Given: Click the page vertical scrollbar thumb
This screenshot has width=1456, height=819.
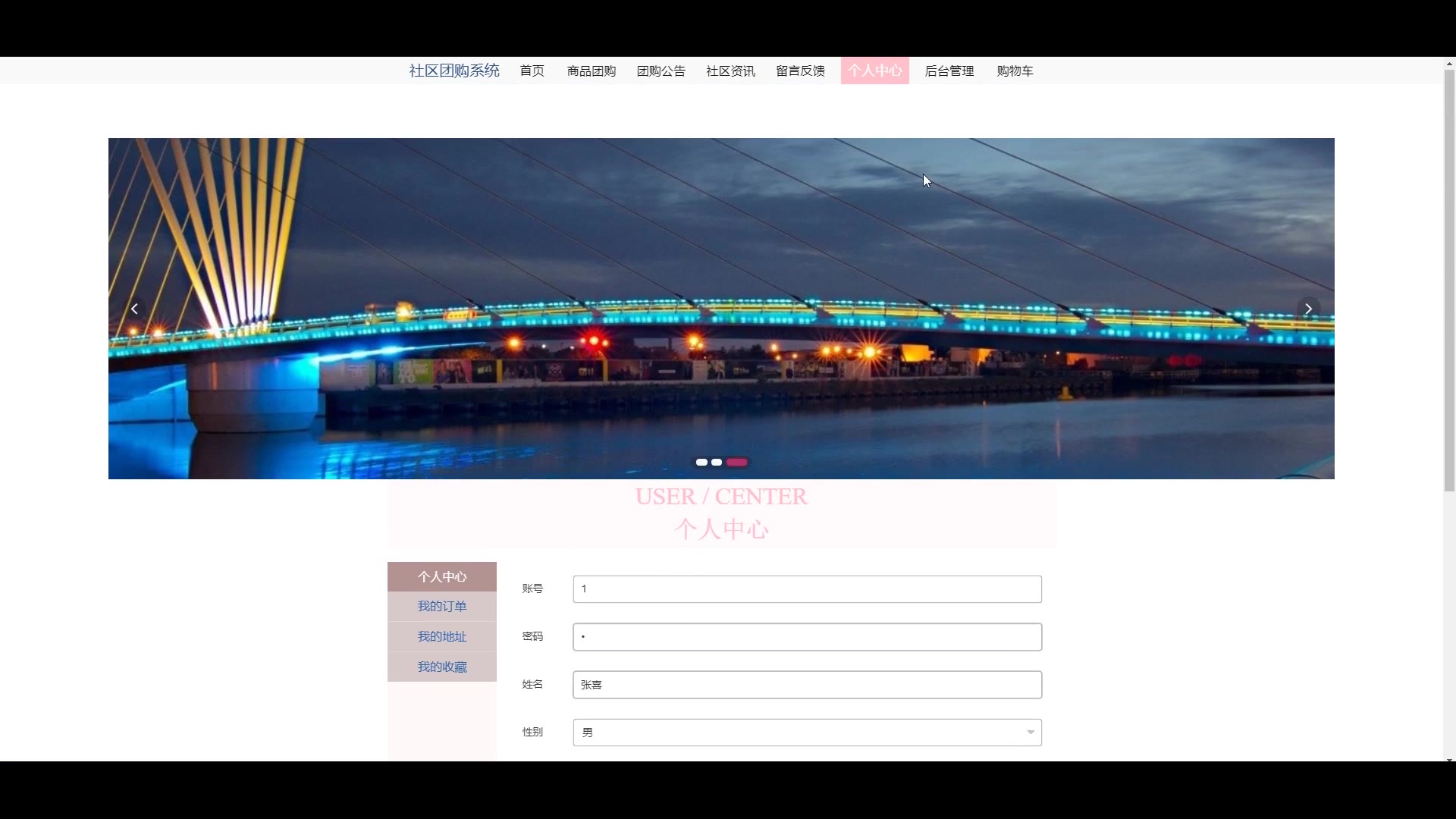Looking at the screenshot, I should pyautogui.click(x=1449, y=281).
